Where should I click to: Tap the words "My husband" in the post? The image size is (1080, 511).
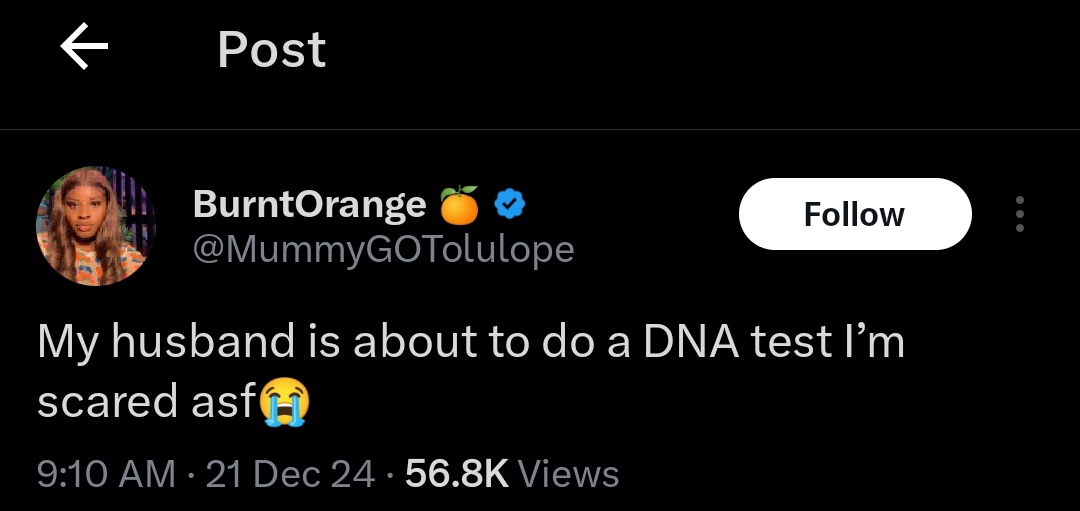164,342
